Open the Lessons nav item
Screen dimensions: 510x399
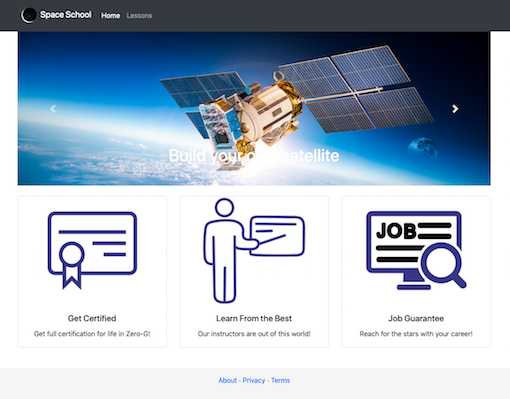point(139,16)
